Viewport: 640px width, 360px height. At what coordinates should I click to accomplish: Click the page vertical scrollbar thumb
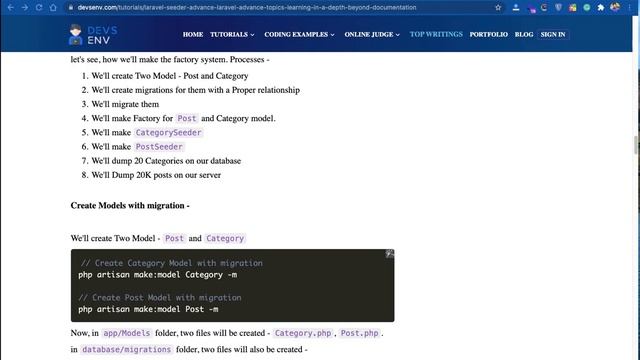[x=636, y=145]
